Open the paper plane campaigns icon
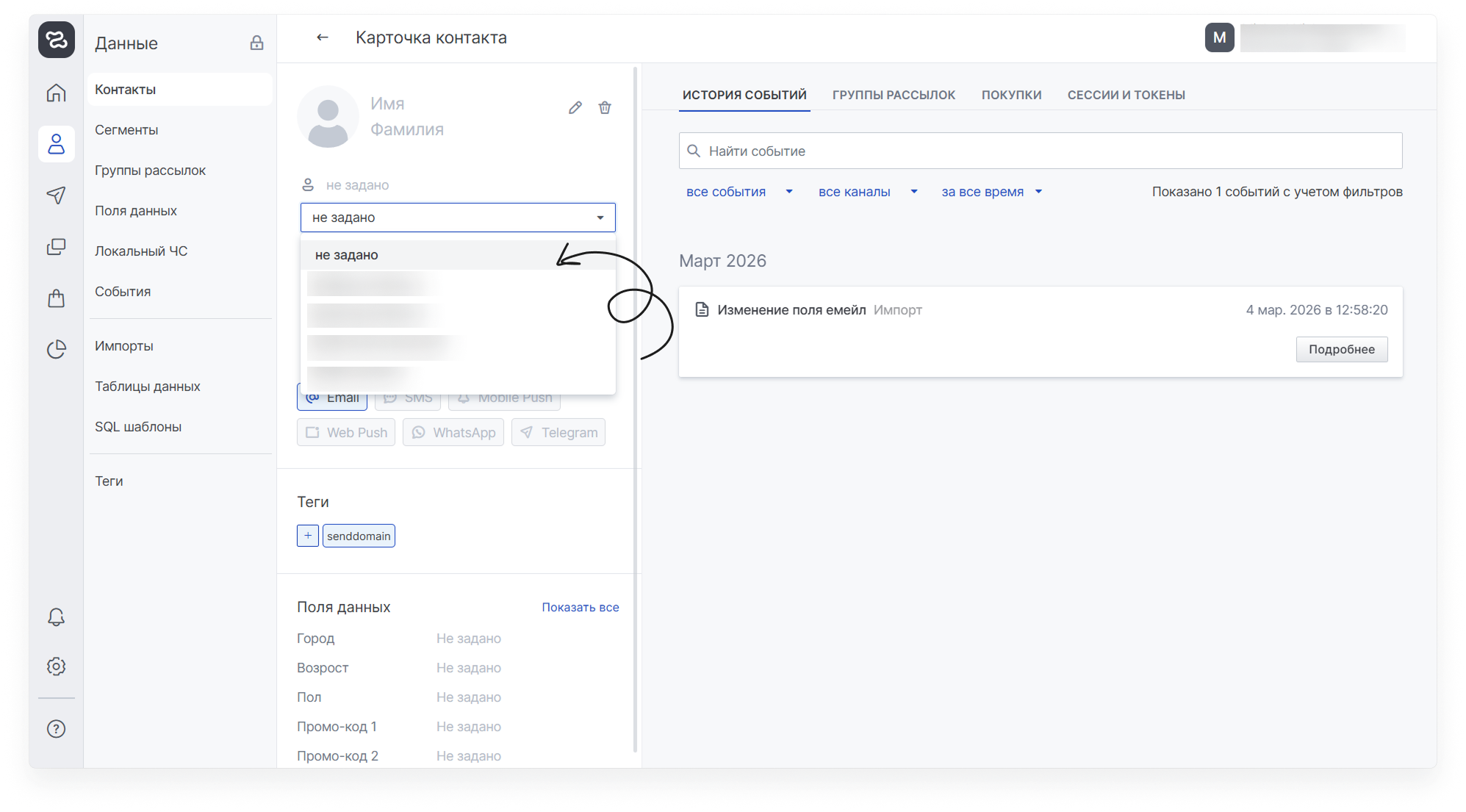This screenshot has width=1466, height=812. (57, 195)
